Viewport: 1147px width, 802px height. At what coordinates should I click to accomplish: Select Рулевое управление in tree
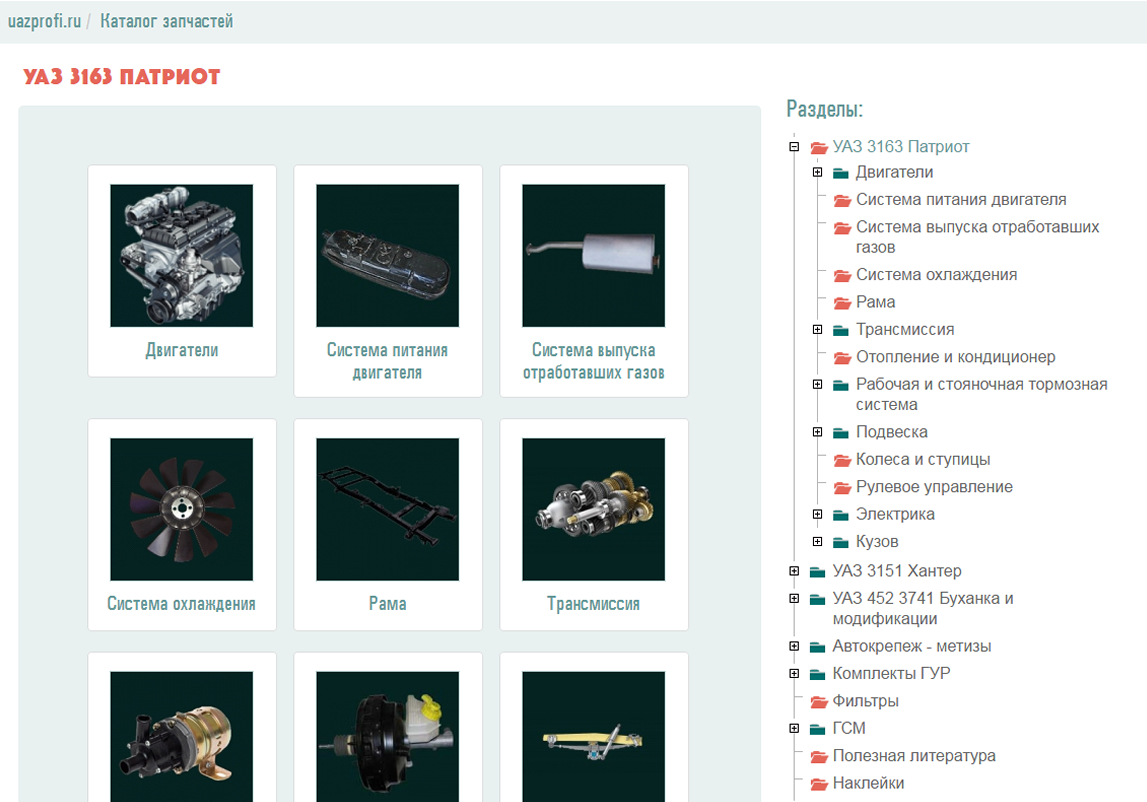[934, 487]
